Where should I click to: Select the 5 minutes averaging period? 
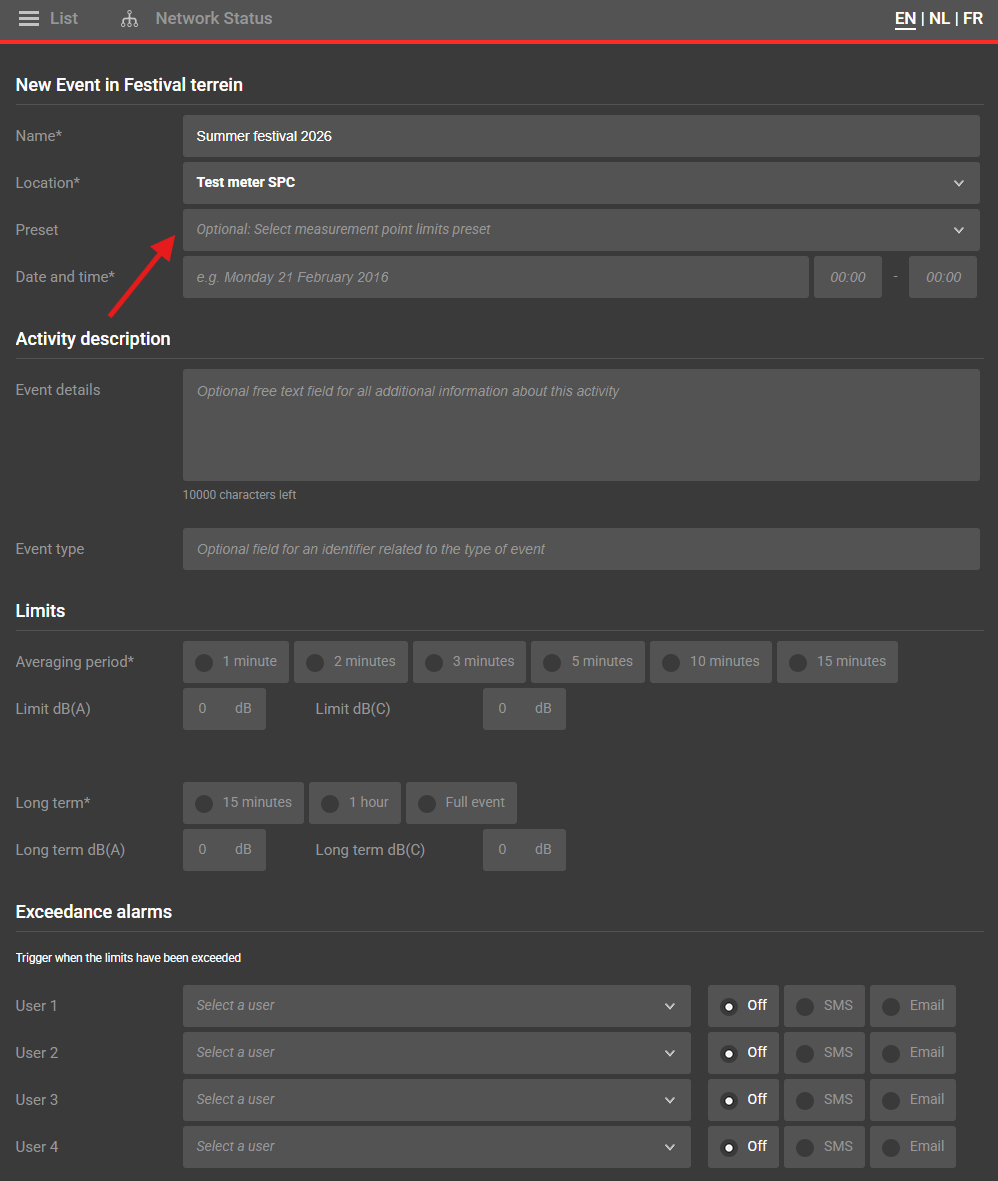click(x=588, y=662)
